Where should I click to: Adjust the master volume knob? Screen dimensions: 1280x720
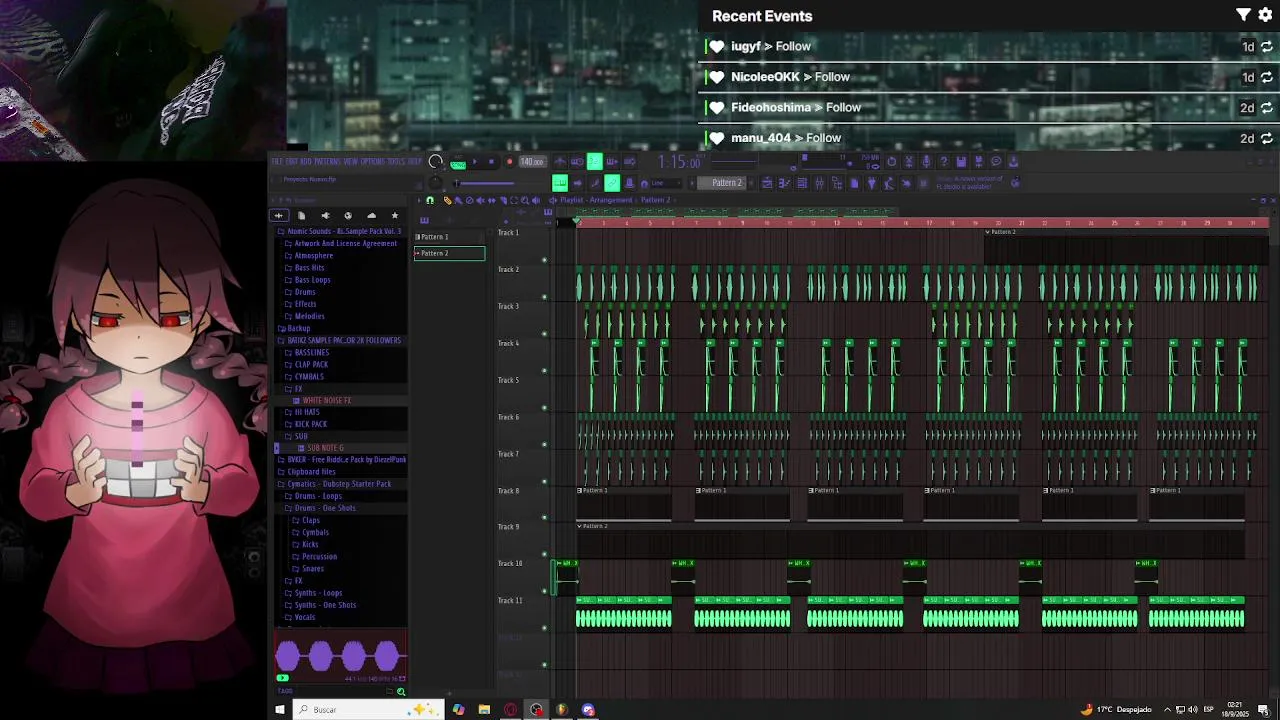(434, 161)
